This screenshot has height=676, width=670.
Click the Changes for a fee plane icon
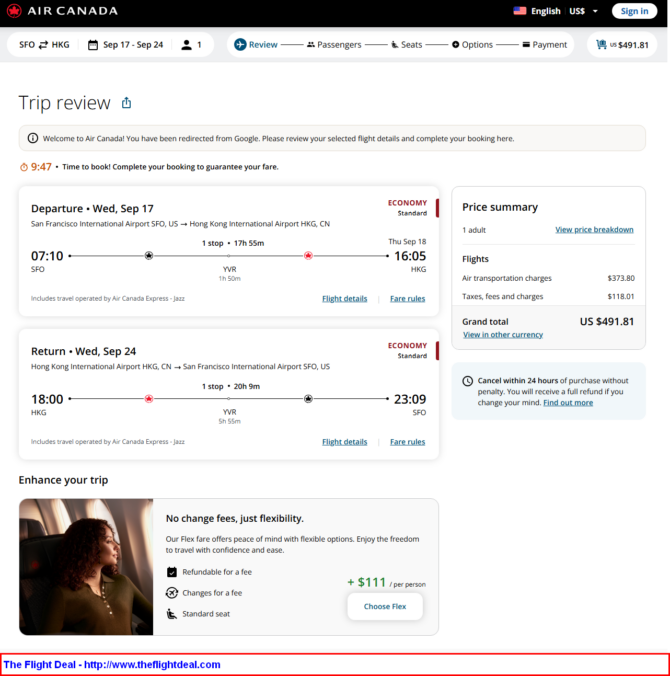[172, 593]
